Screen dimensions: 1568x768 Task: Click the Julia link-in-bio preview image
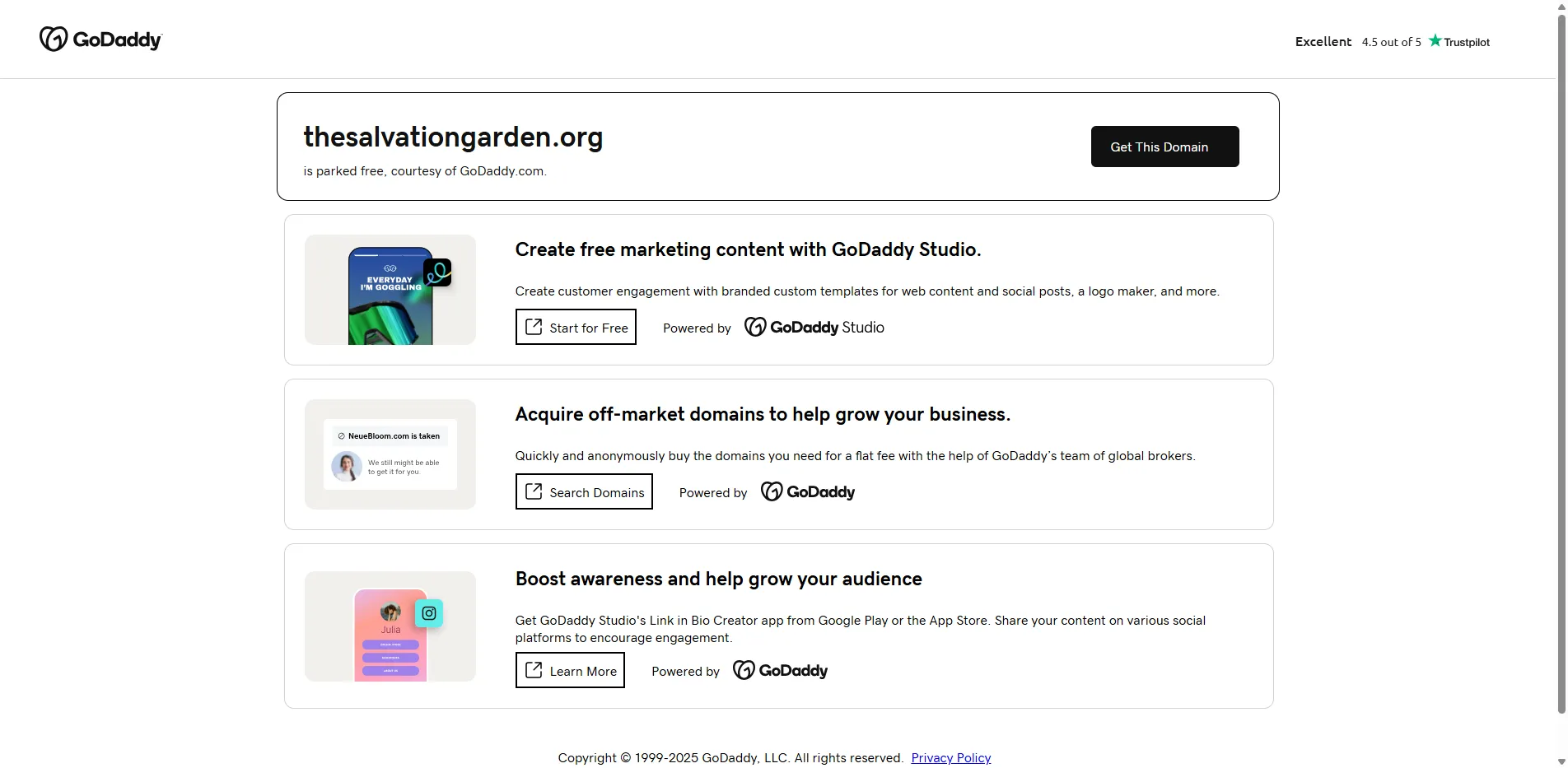click(390, 626)
